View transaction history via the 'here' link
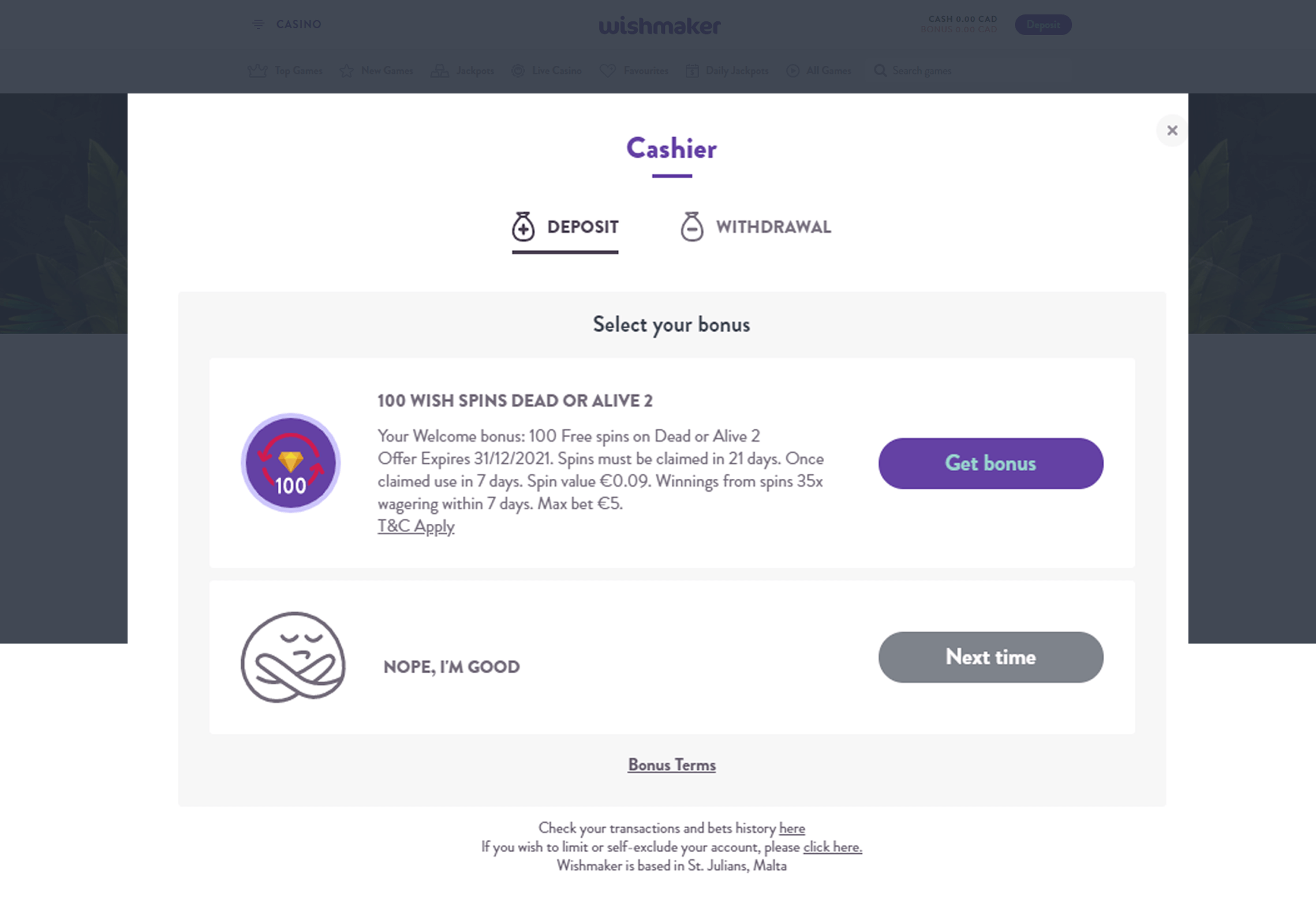The image size is (1316, 904). click(792, 828)
